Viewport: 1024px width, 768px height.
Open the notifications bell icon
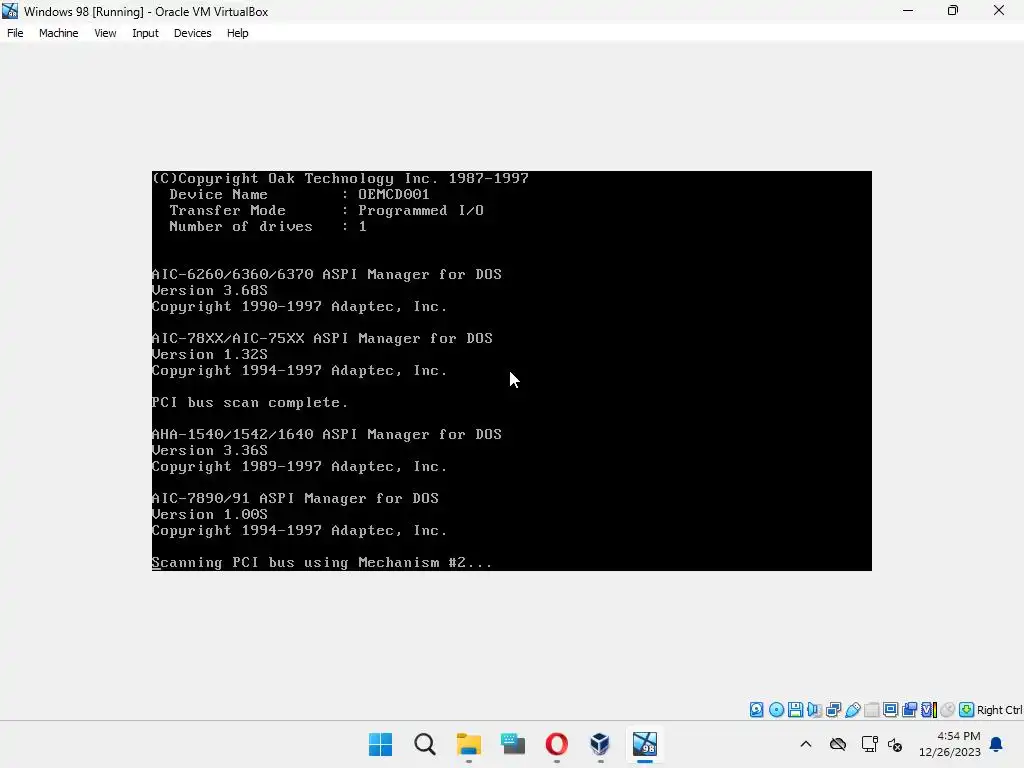[996, 744]
